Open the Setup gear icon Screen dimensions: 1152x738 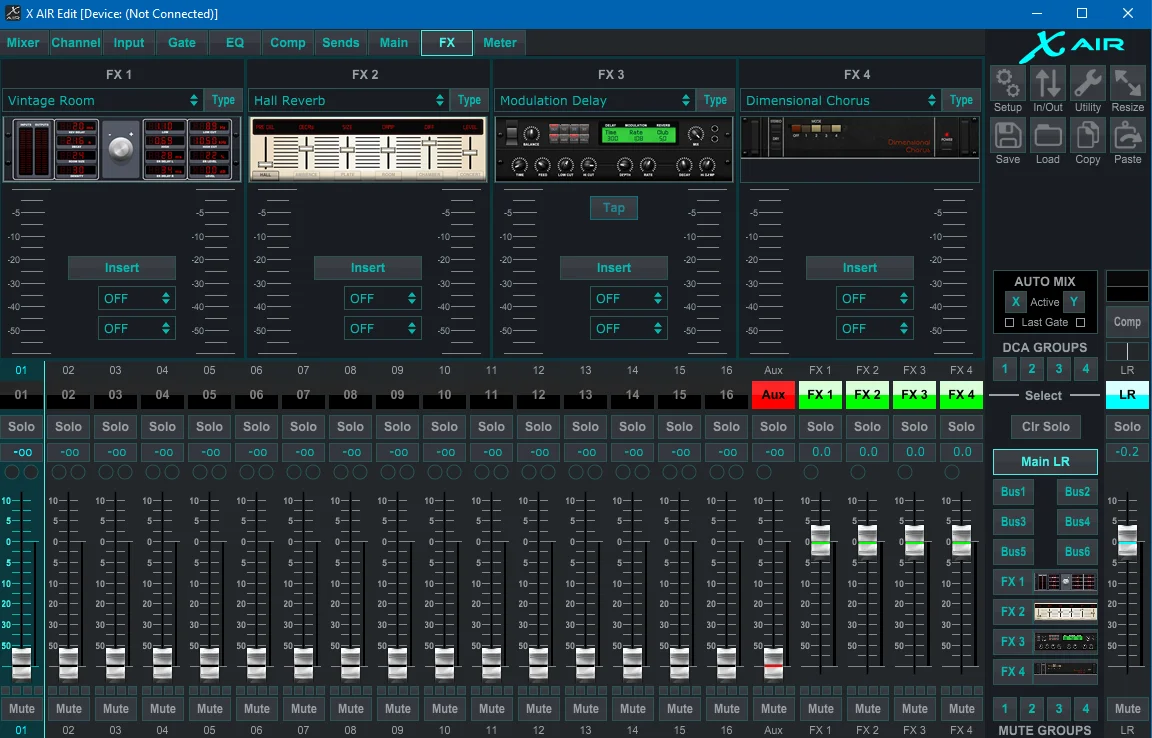click(x=1008, y=83)
